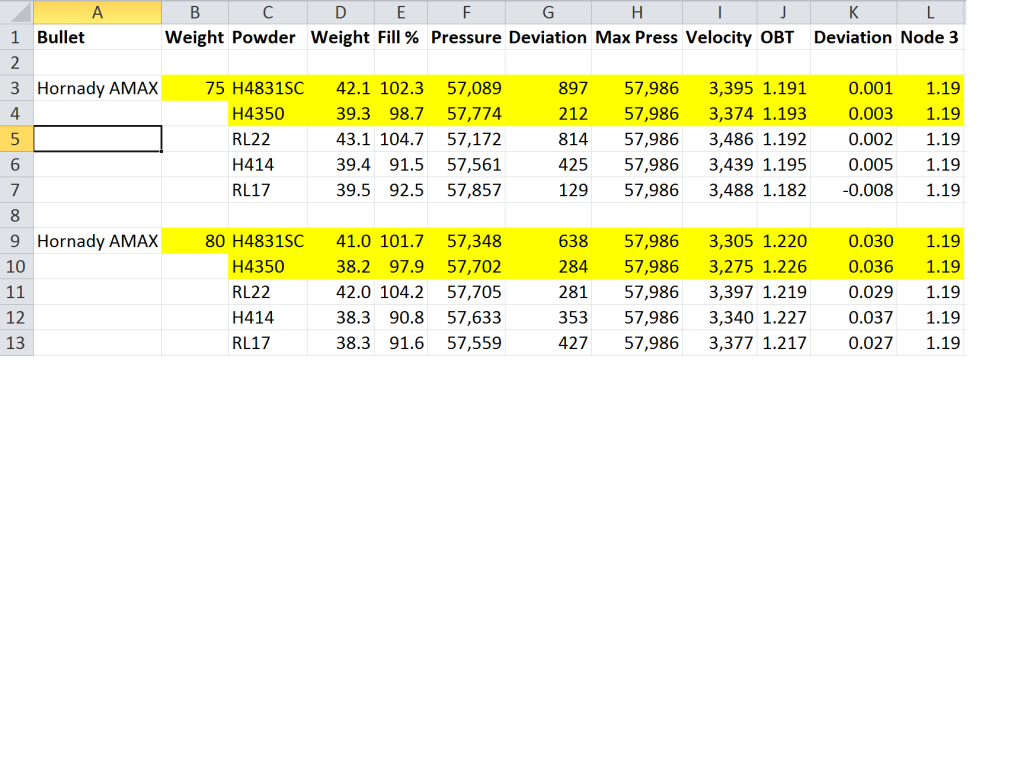Click the deviation cell "0.036"
Image resolution: width=1024 pixels, height=768 pixels.
[x=854, y=266]
